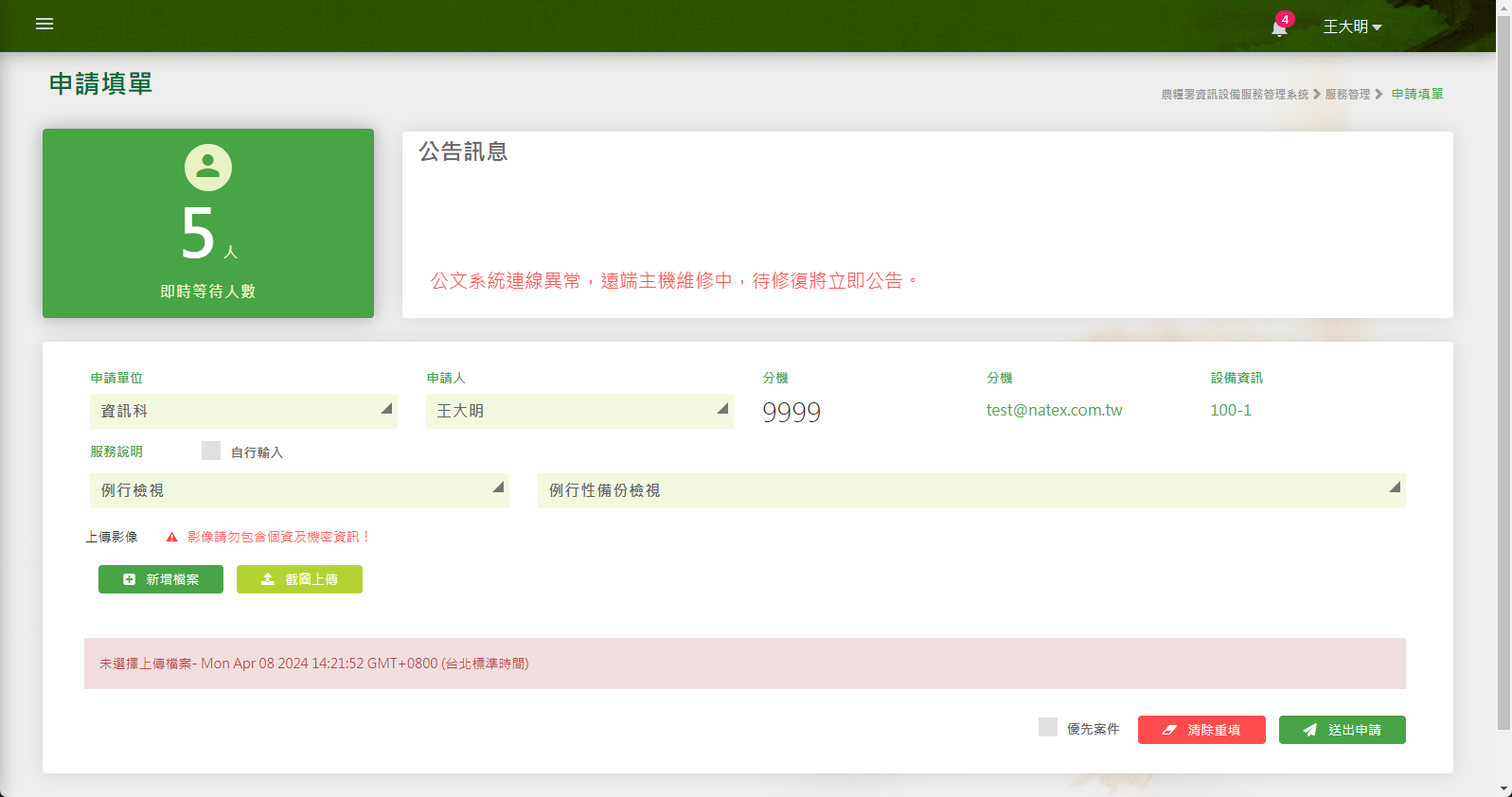
Task: Click the 影像請勿包含個資及機密資訊 warning text
Action: (x=278, y=537)
